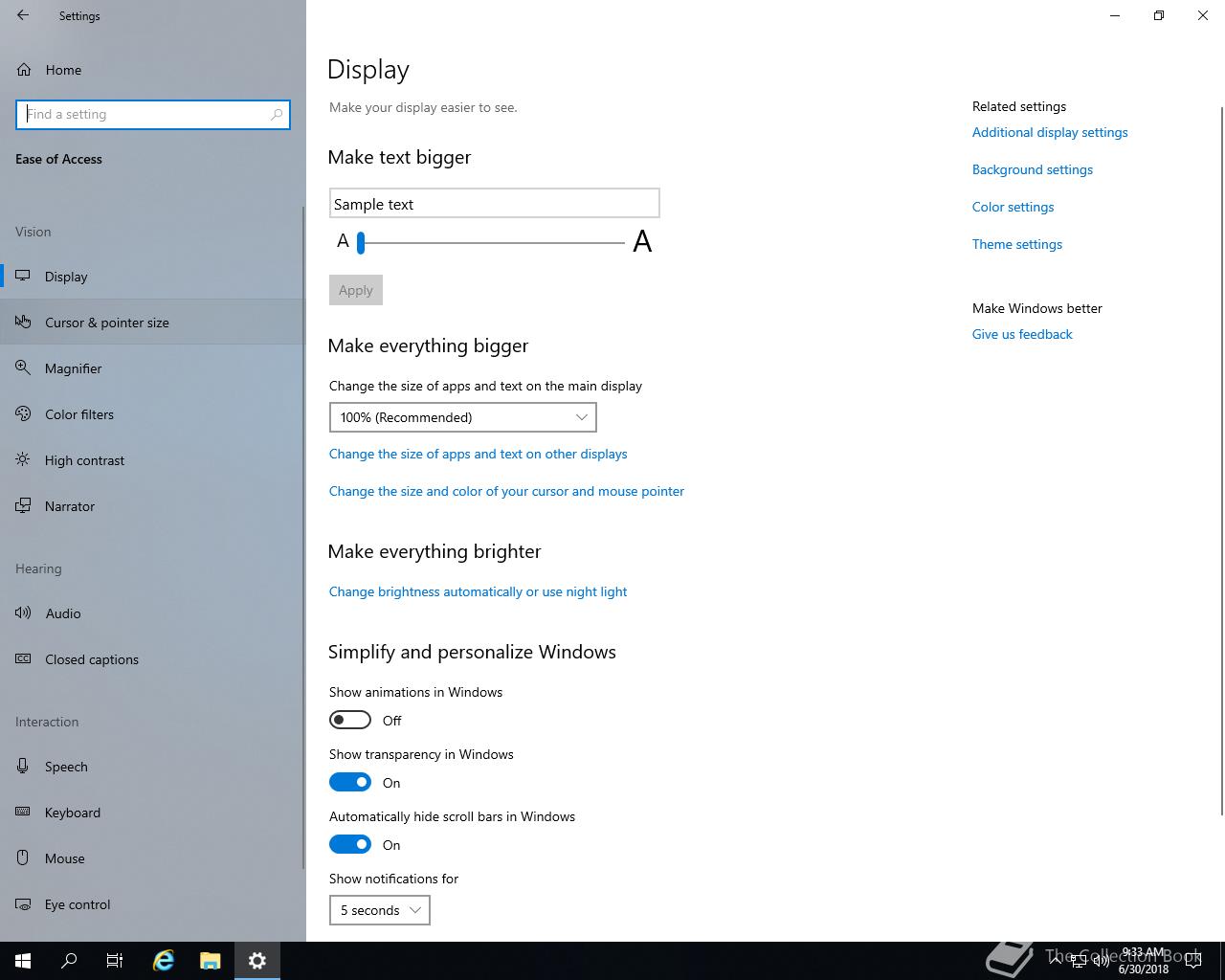This screenshot has height=980, width=1225.
Task: Click Change size of apps on other displays
Action: [x=479, y=454]
